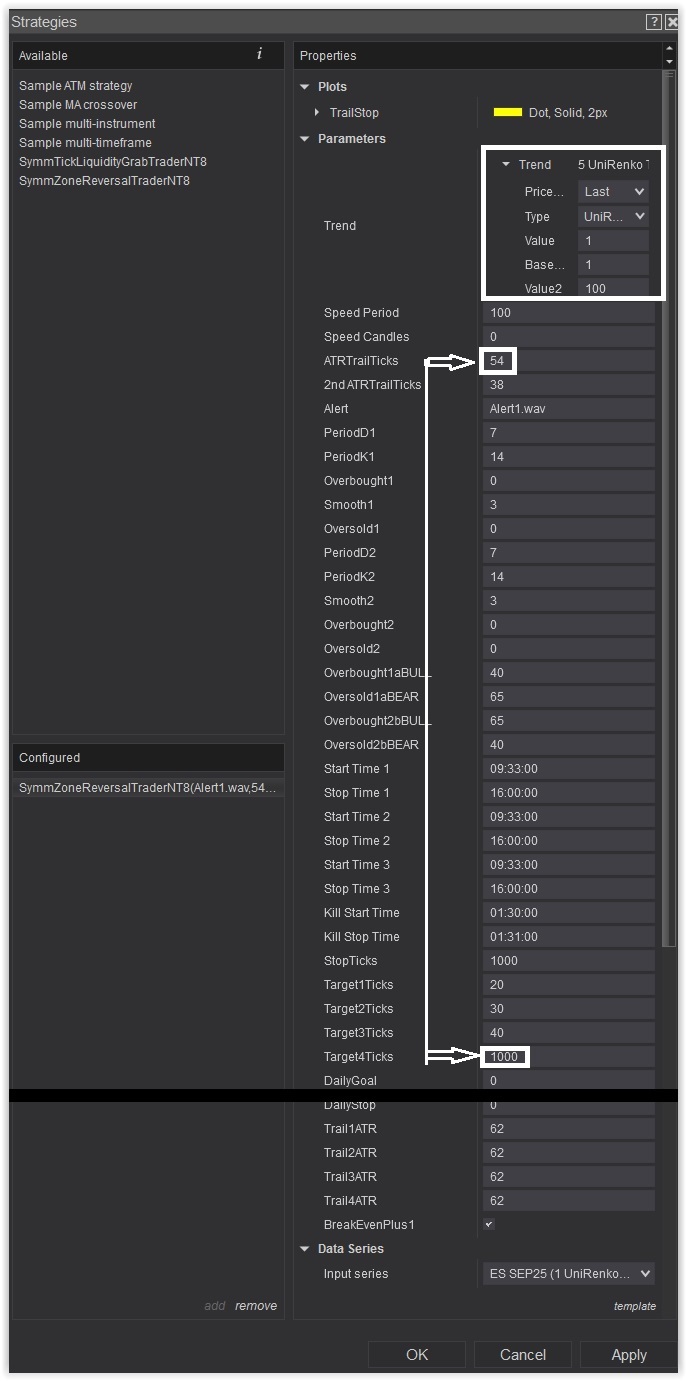The width and height of the screenshot is (686, 1381).
Task: Close the Strategies dialog window
Action: (672, 22)
